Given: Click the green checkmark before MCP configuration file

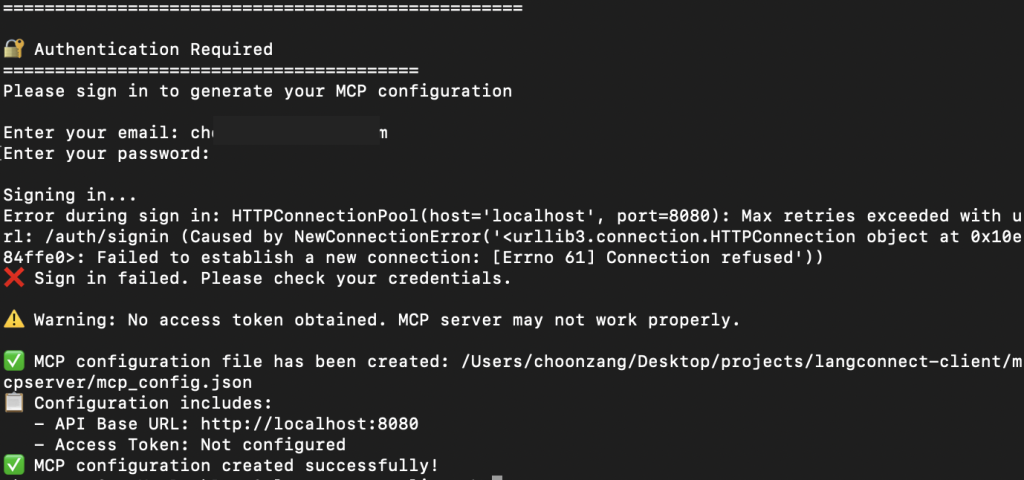Looking at the screenshot, I should point(14,361).
